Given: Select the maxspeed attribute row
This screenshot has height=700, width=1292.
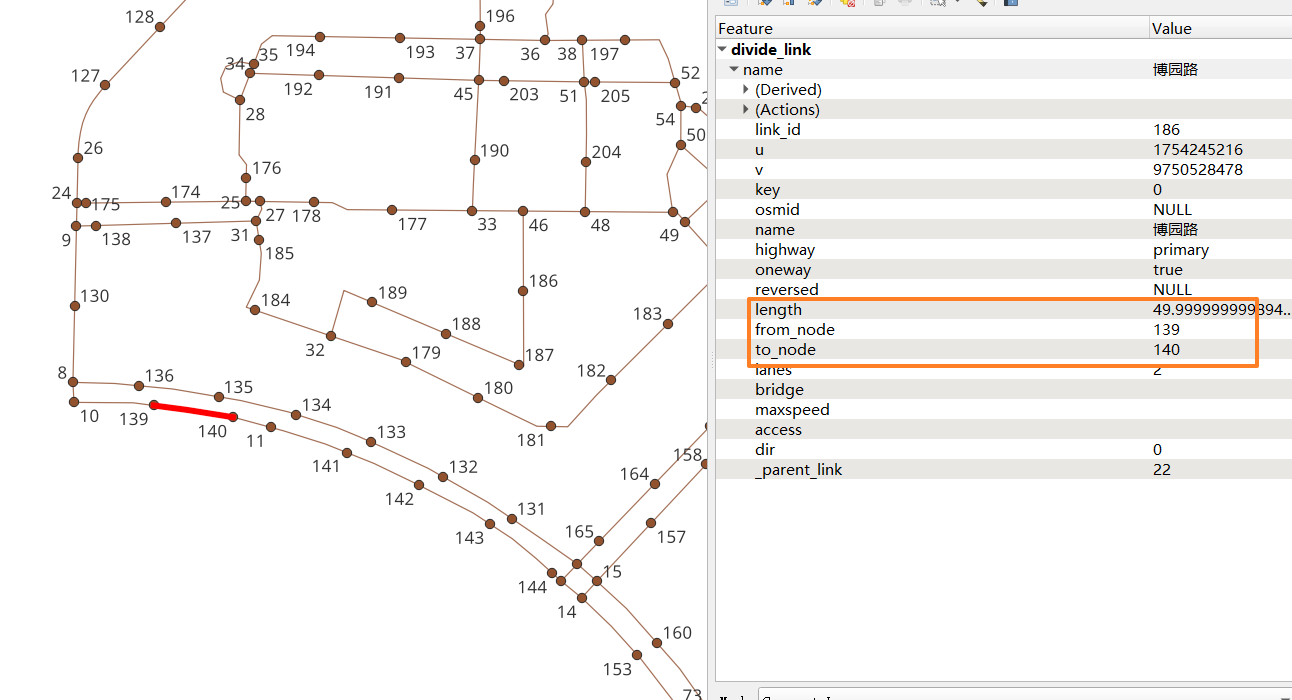Looking at the screenshot, I should [x=1004, y=409].
